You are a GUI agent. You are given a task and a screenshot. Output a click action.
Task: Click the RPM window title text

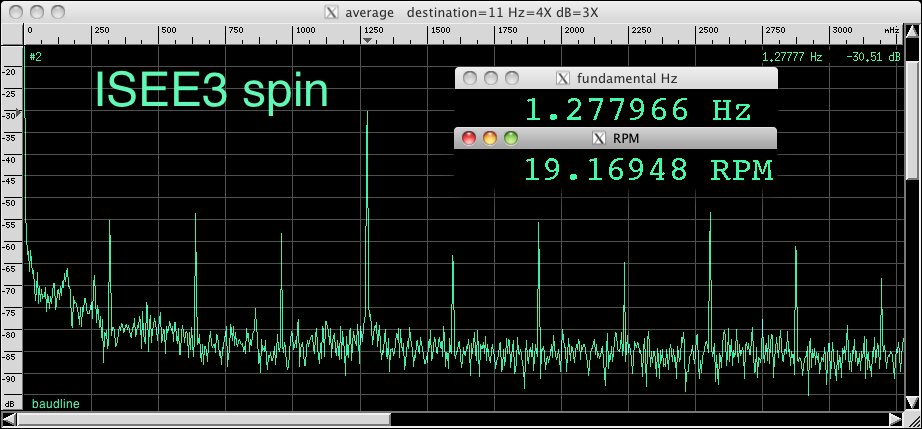point(626,139)
